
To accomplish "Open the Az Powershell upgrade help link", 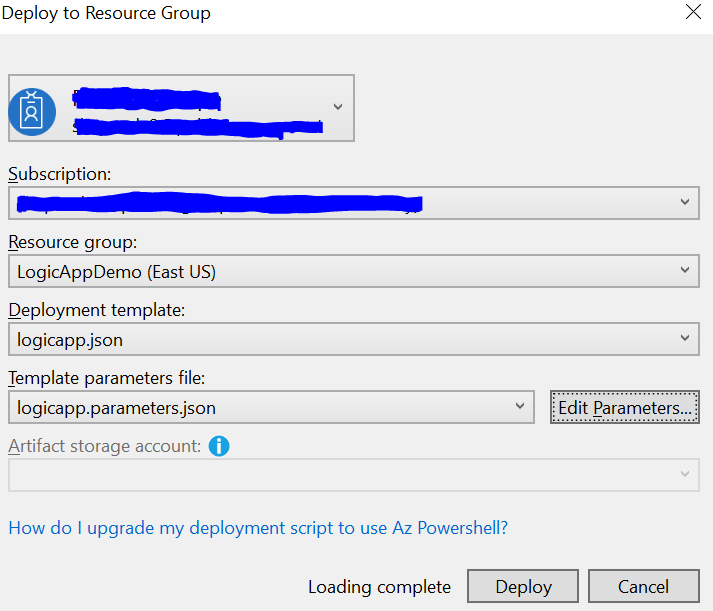I will pos(258,528).
